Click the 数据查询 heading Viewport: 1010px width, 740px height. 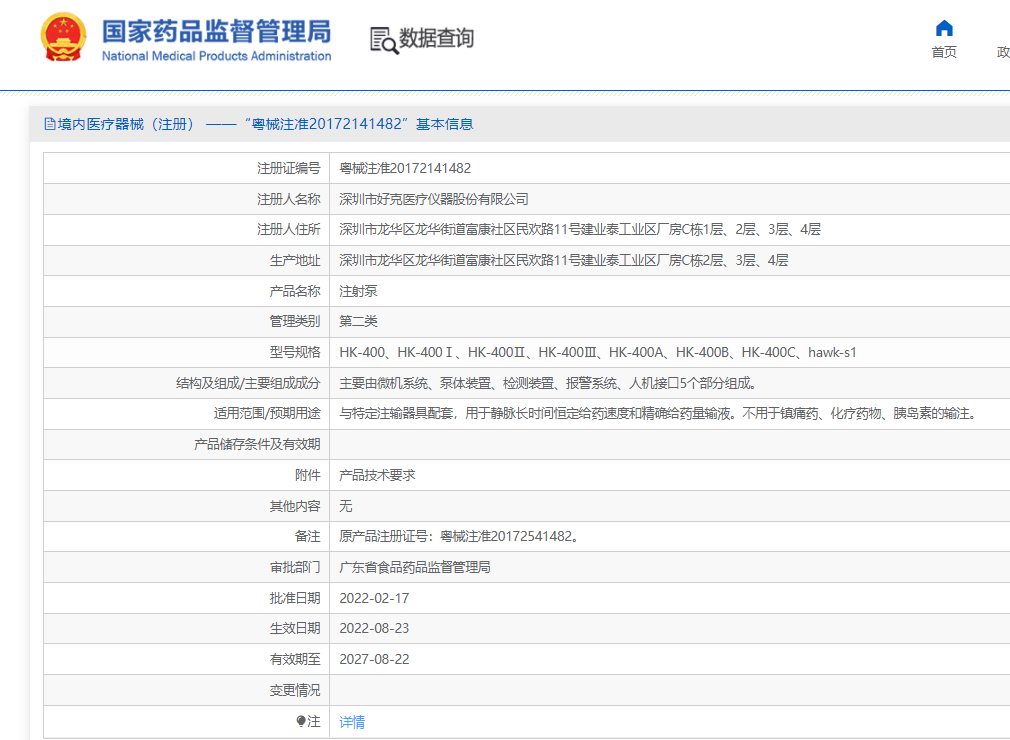436,38
